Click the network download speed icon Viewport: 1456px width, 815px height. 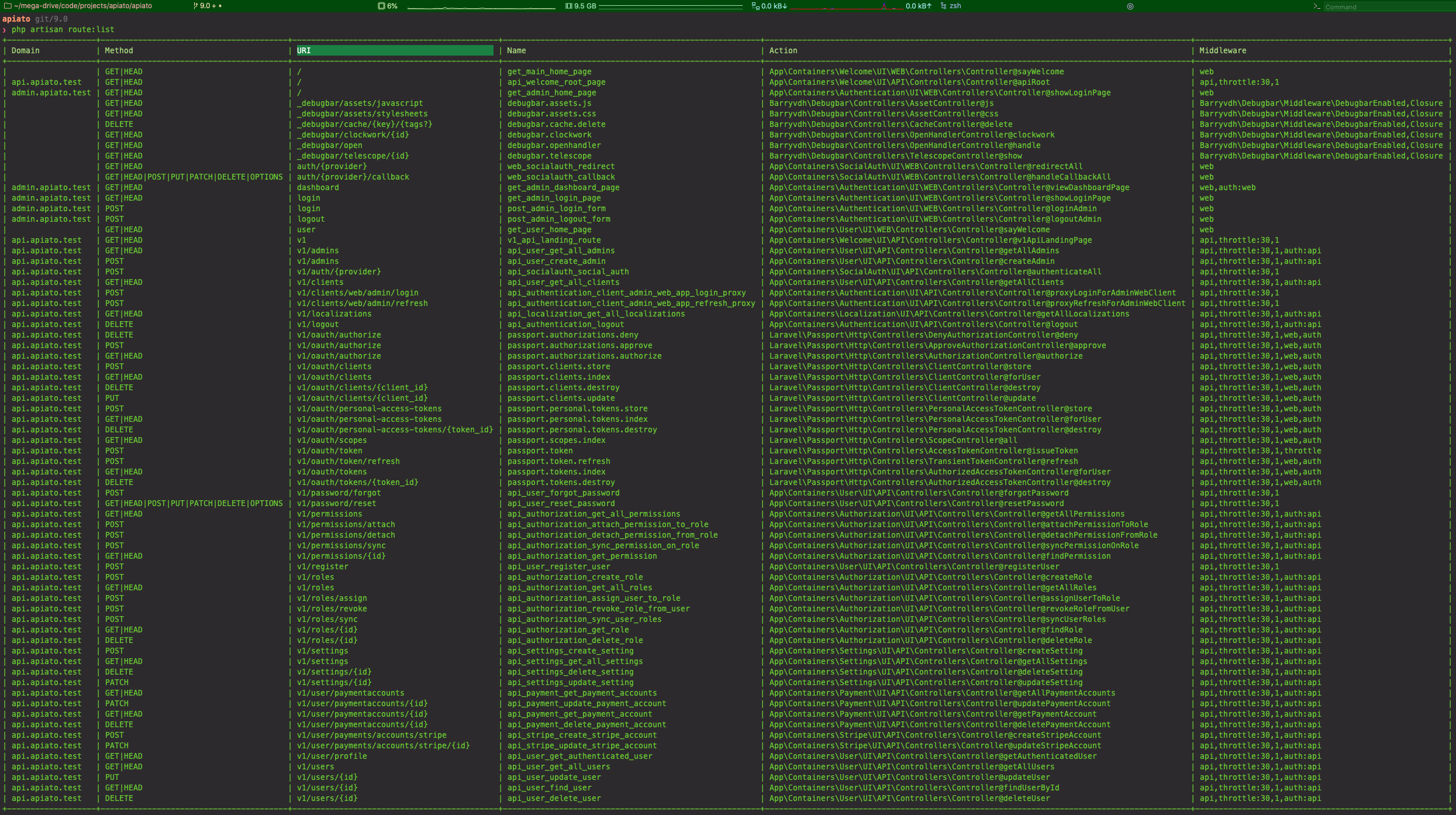pos(755,6)
